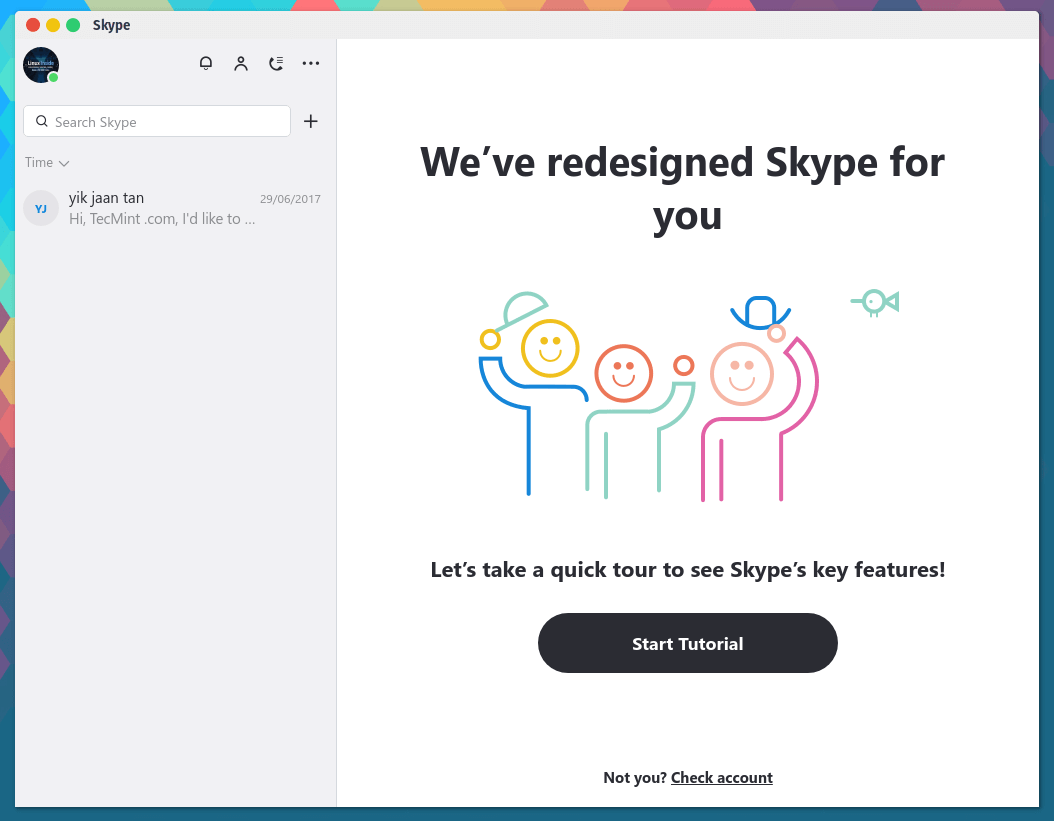Expand the Time sort dropdown
1054x821 pixels.
(47, 162)
